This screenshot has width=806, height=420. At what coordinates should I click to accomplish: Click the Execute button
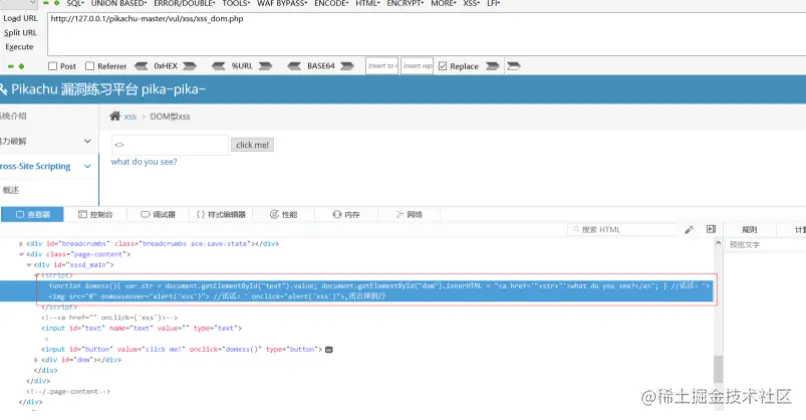(19, 47)
